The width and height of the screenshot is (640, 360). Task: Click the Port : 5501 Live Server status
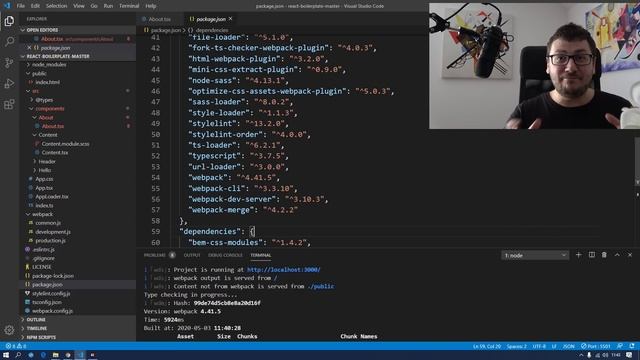(596, 346)
